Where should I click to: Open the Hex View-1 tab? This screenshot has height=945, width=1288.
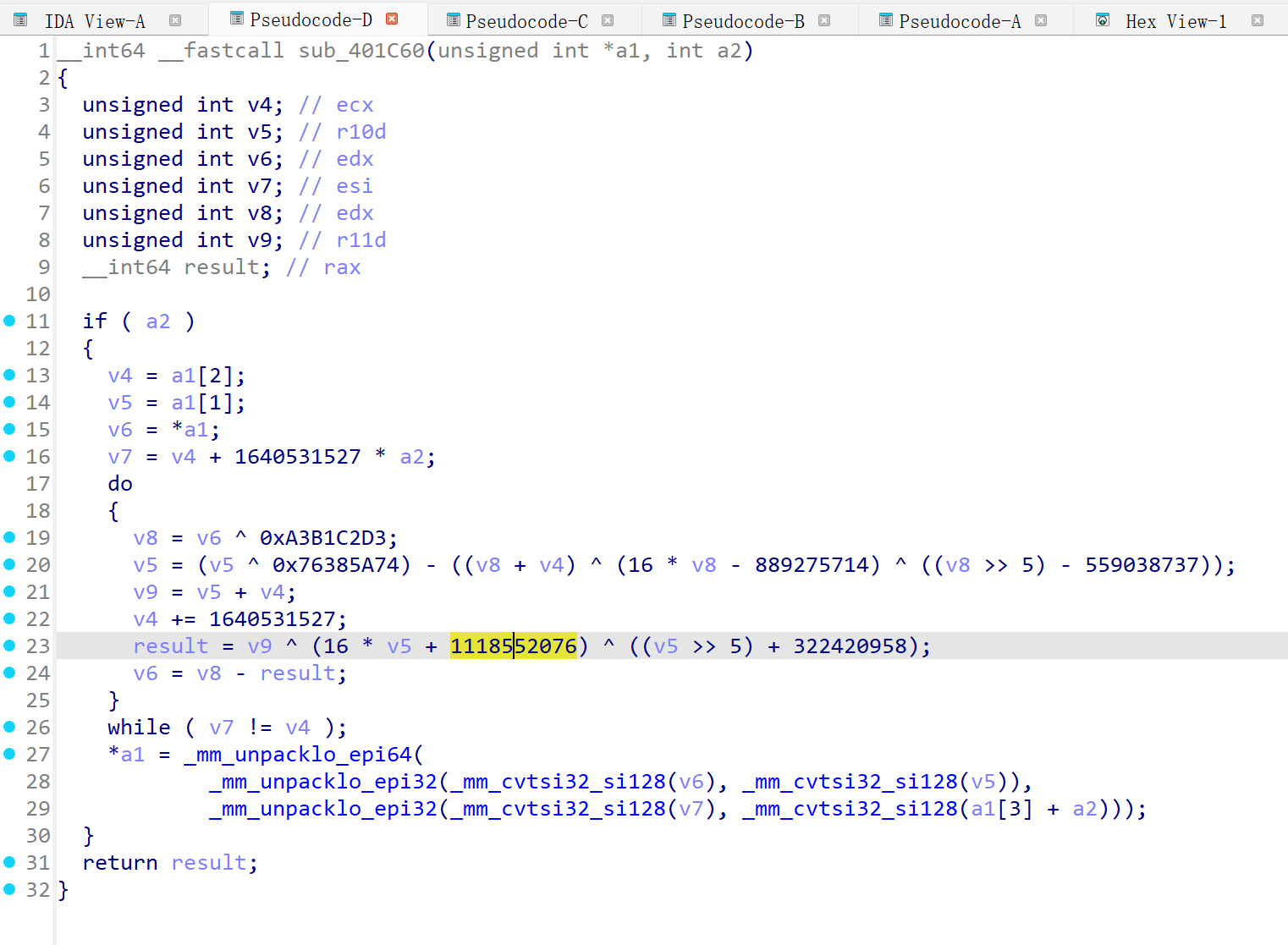click(x=1175, y=21)
